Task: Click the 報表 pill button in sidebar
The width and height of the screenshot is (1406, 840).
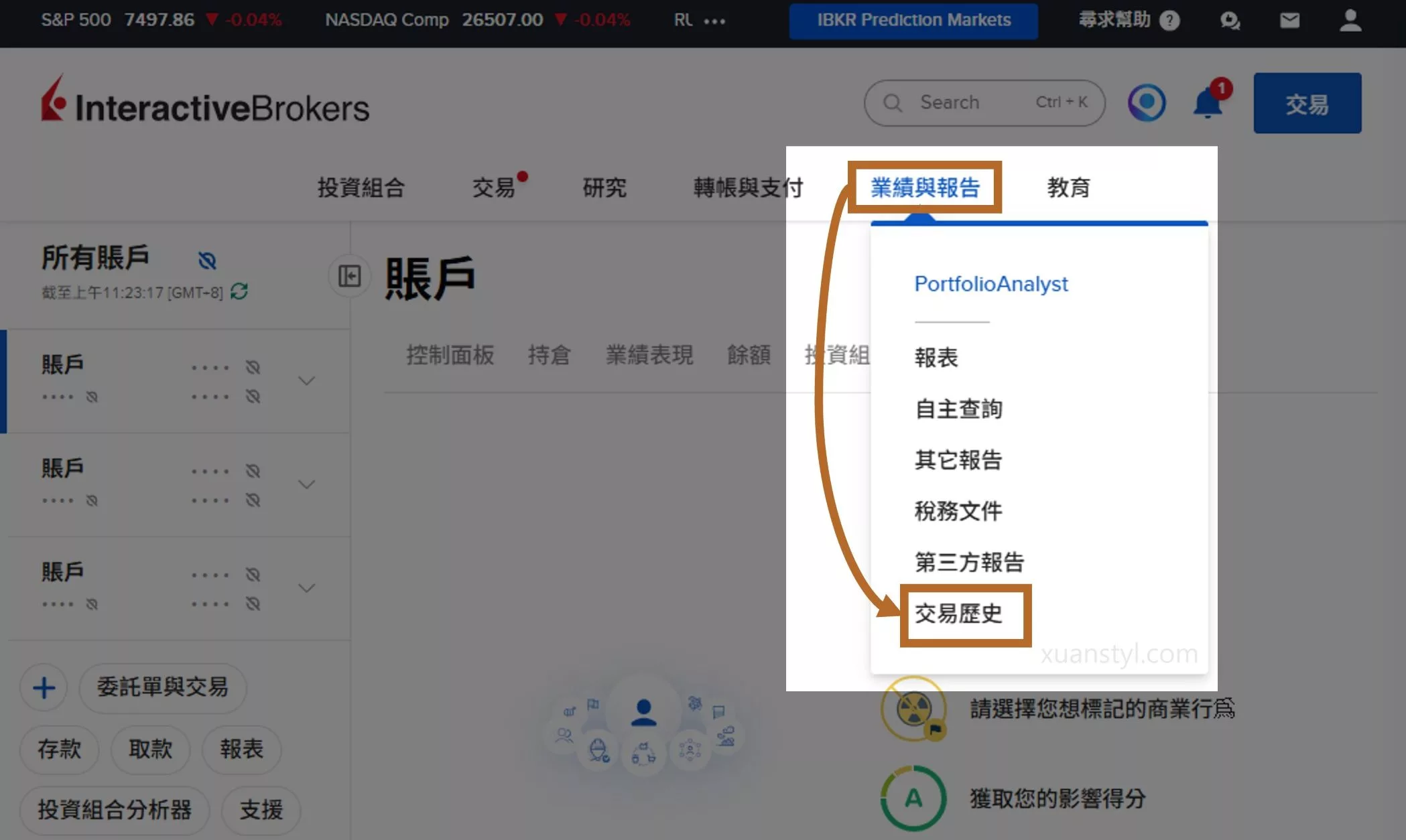Action: tap(242, 749)
